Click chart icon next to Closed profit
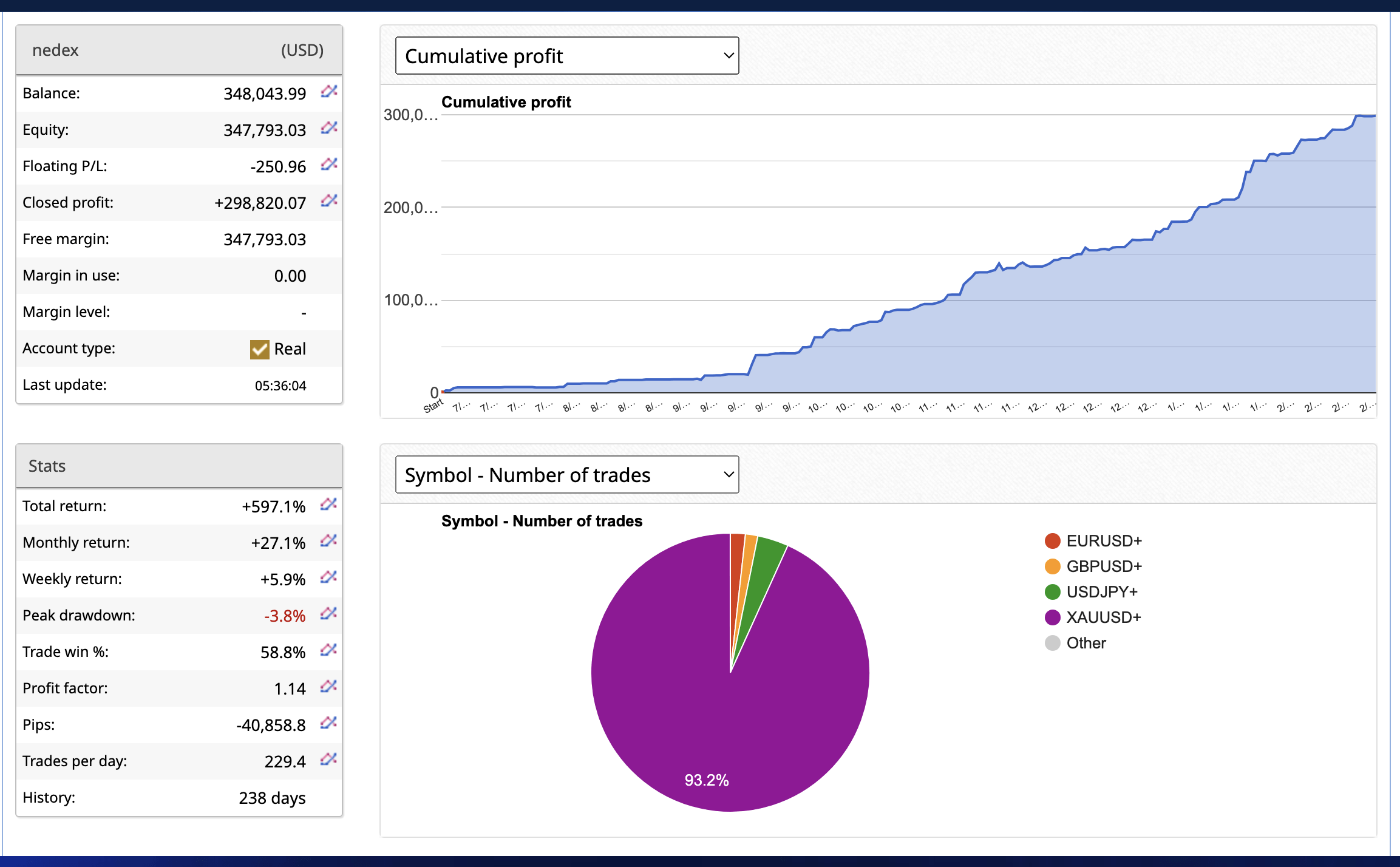Screen dimensions: 1400x867 tap(328, 201)
